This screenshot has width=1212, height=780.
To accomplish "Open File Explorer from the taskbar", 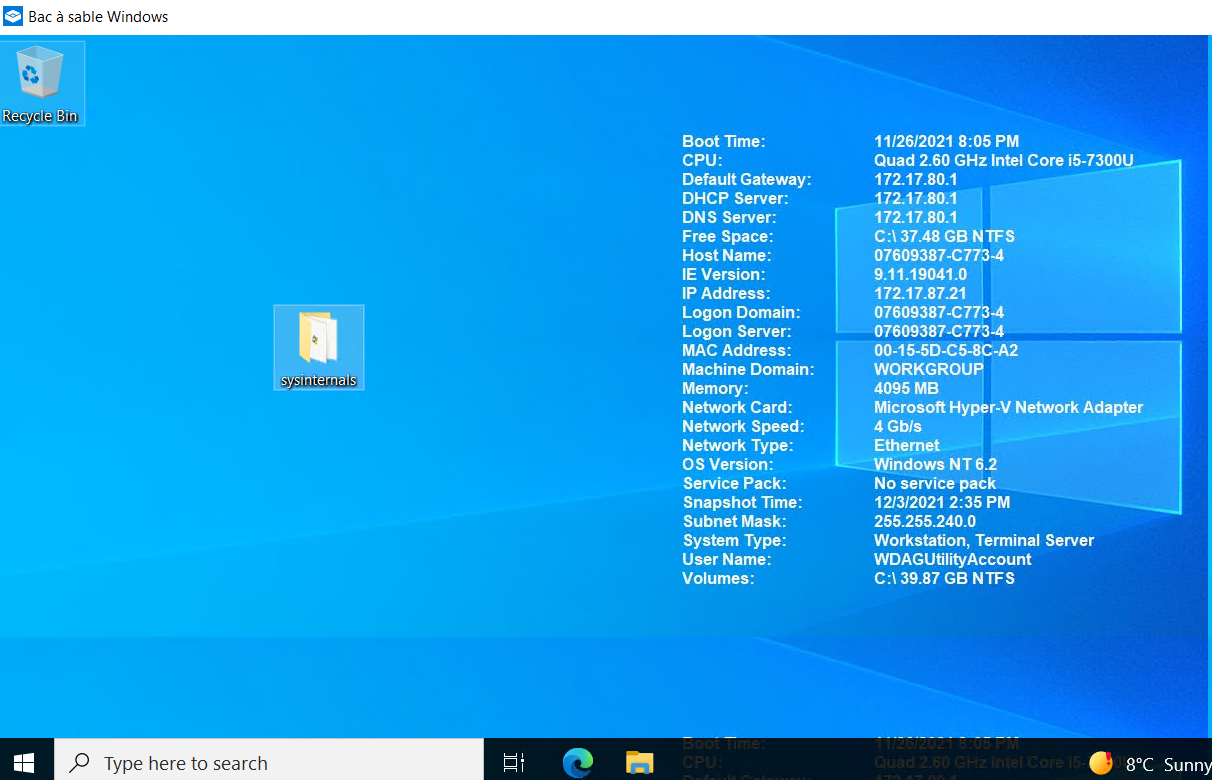I will (x=639, y=763).
